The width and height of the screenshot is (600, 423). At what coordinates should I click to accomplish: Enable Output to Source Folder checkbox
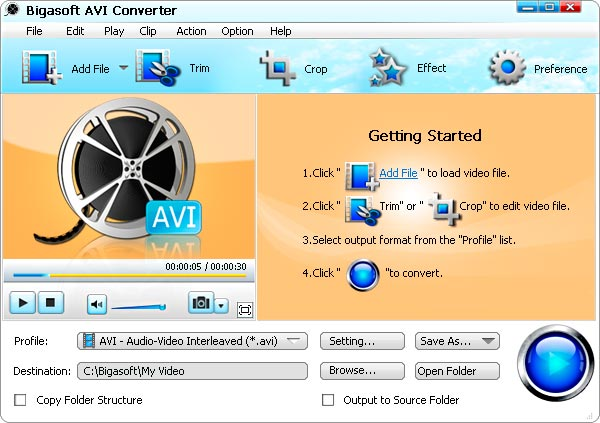[x=328, y=400]
